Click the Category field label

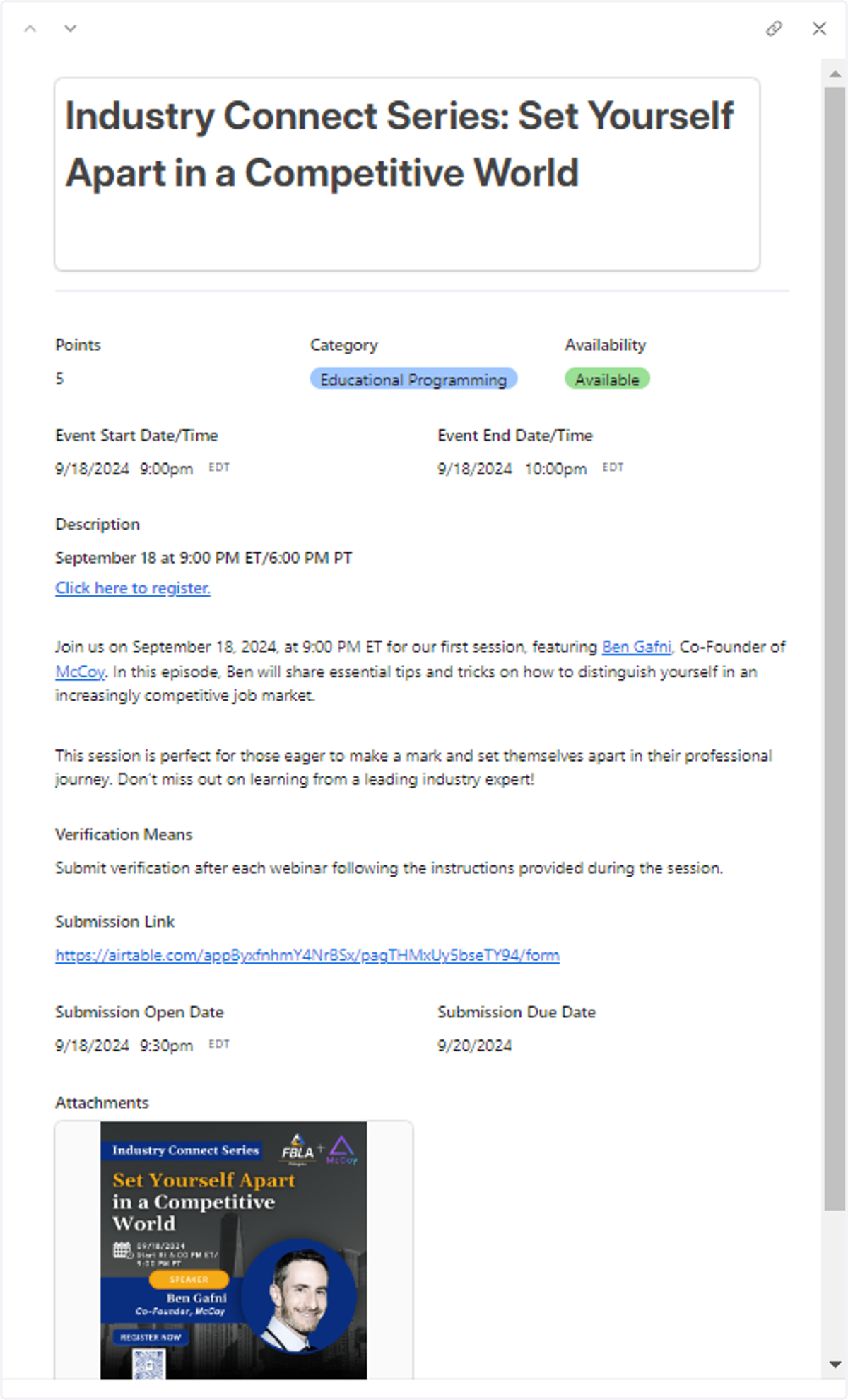click(x=344, y=345)
